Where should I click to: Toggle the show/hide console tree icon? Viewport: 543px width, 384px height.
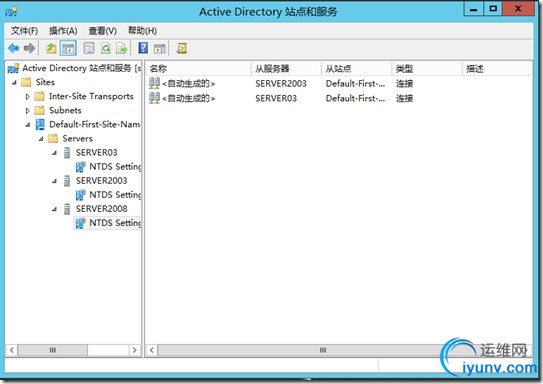[x=68, y=48]
